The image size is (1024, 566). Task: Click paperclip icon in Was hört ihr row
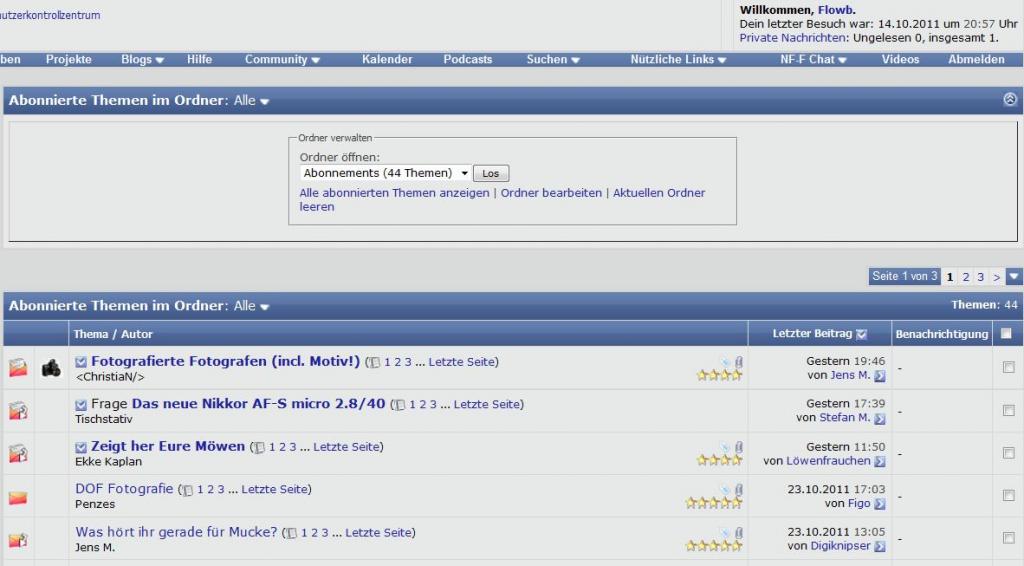pos(739,533)
